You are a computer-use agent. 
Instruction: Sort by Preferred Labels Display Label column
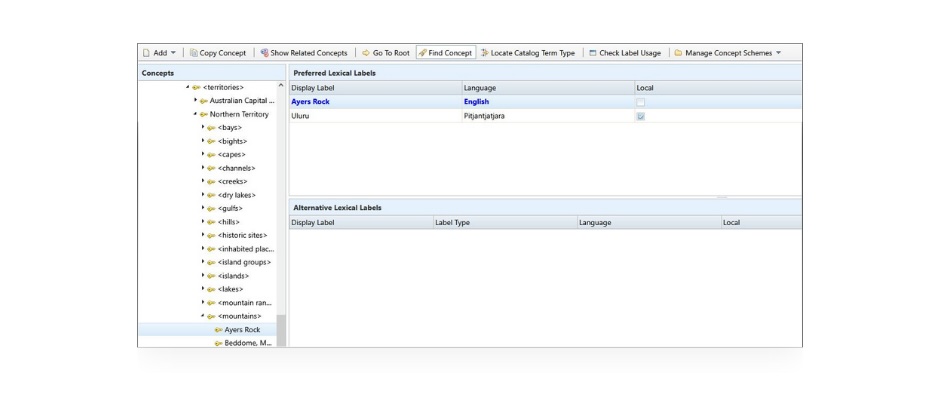pos(375,88)
